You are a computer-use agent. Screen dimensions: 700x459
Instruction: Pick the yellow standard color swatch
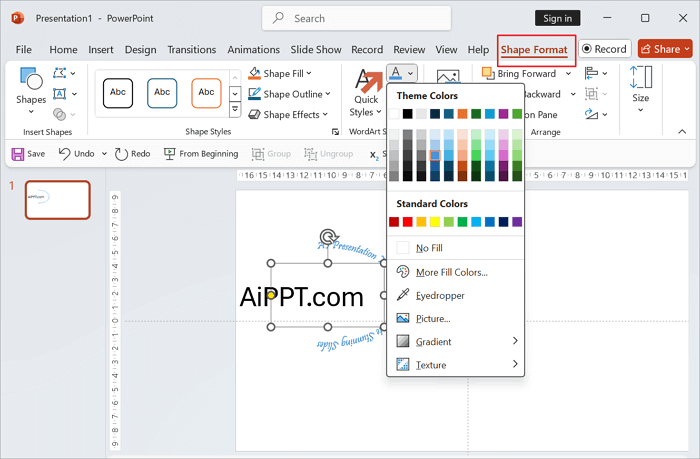435,222
